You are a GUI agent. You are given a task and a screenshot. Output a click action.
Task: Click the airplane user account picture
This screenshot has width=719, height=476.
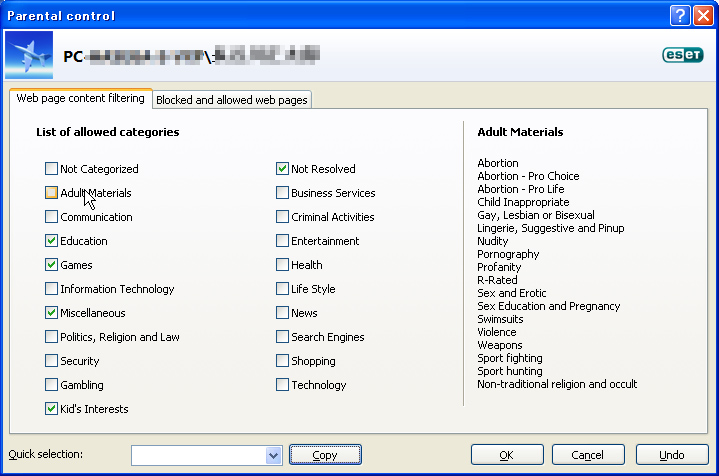[x=29, y=55]
